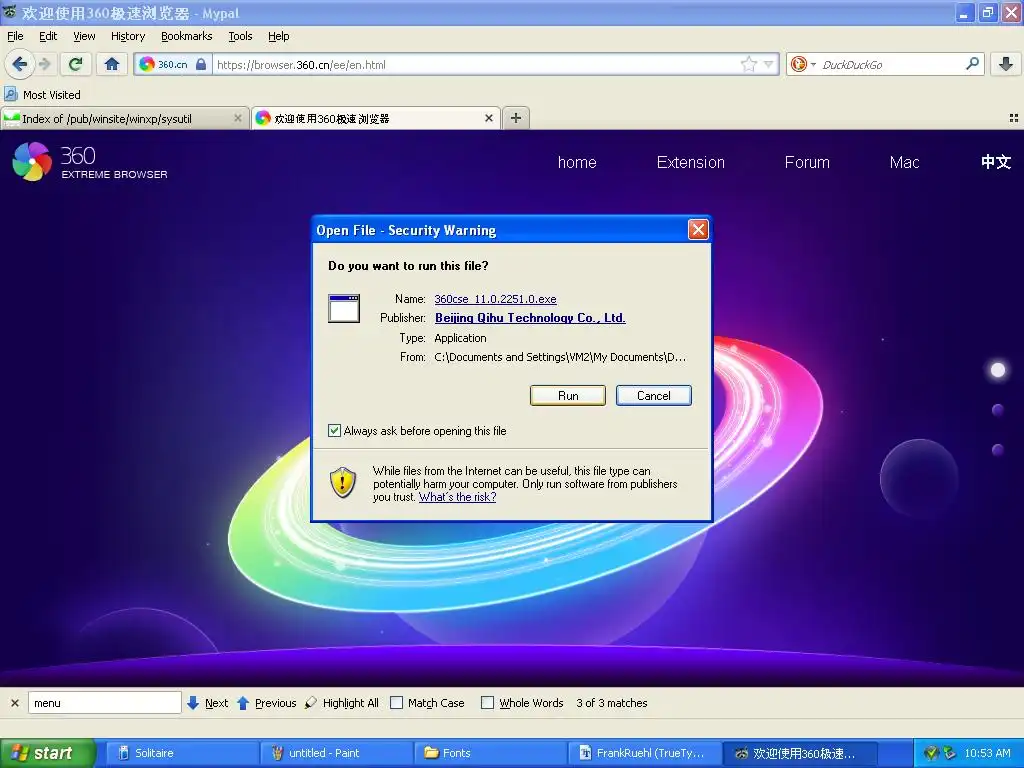Close the 360 browser tab
Screen dimensions: 1024x768
point(488,118)
